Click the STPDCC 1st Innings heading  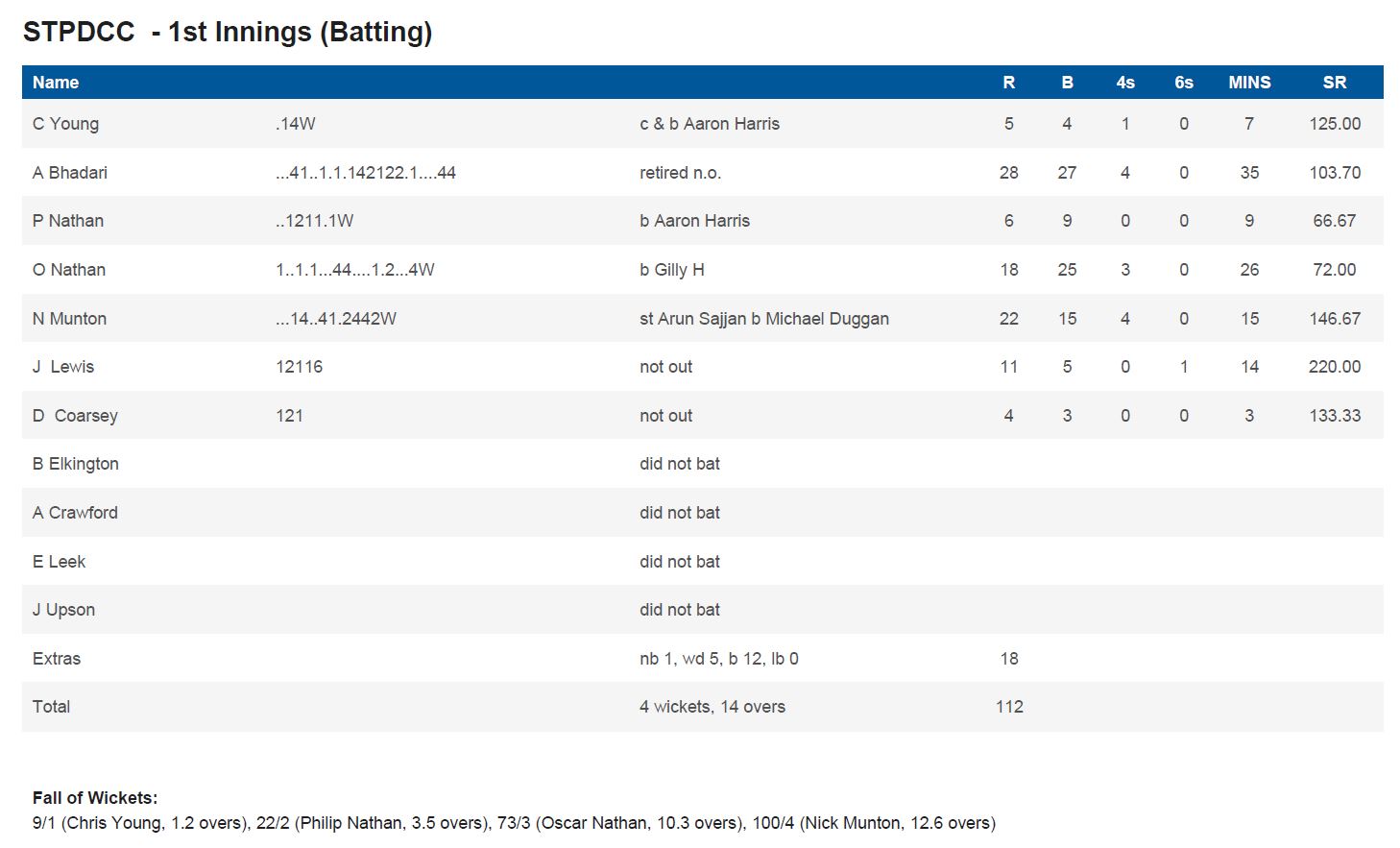[x=228, y=32]
